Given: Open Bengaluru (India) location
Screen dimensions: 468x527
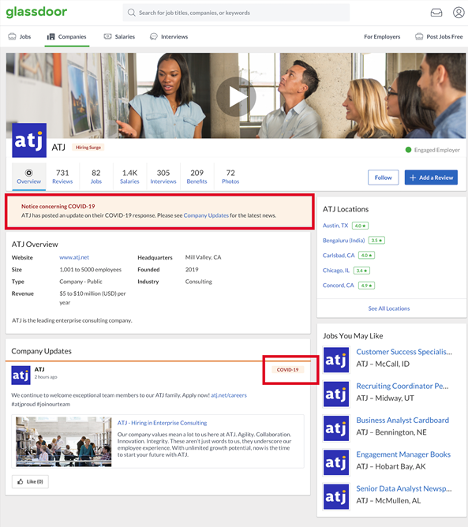Looking at the screenshot, I should (x=344, y=240).
